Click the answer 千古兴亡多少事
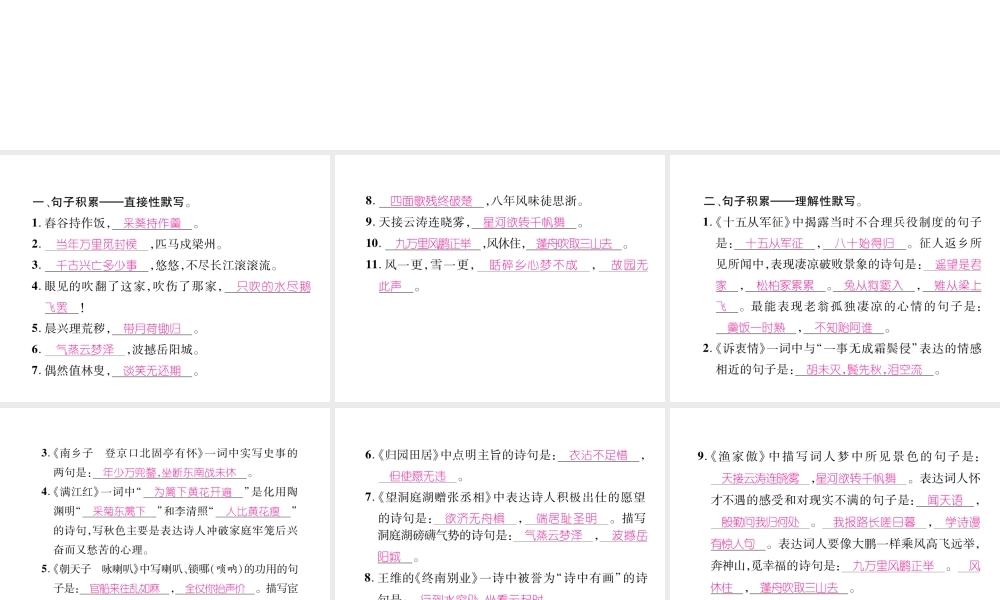The height and width of the screenshot is (600, 1000). pos(96,266)
